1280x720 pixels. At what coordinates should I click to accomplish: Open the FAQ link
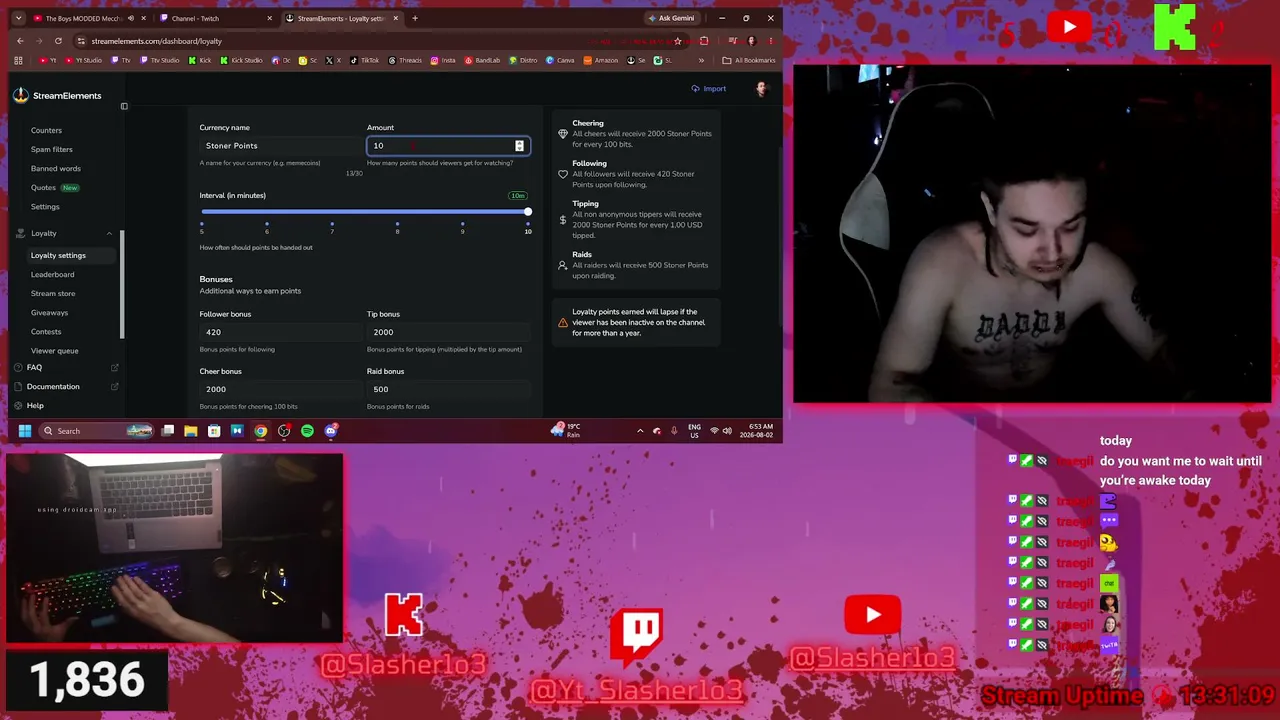pyautogui.click(x=34, y=367)
